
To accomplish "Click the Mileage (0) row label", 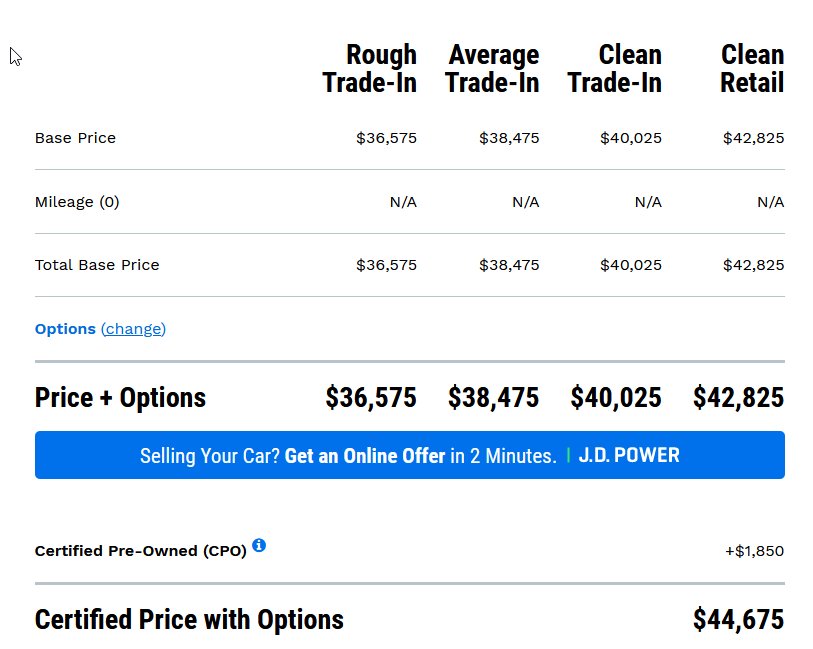I will (77, 202).
